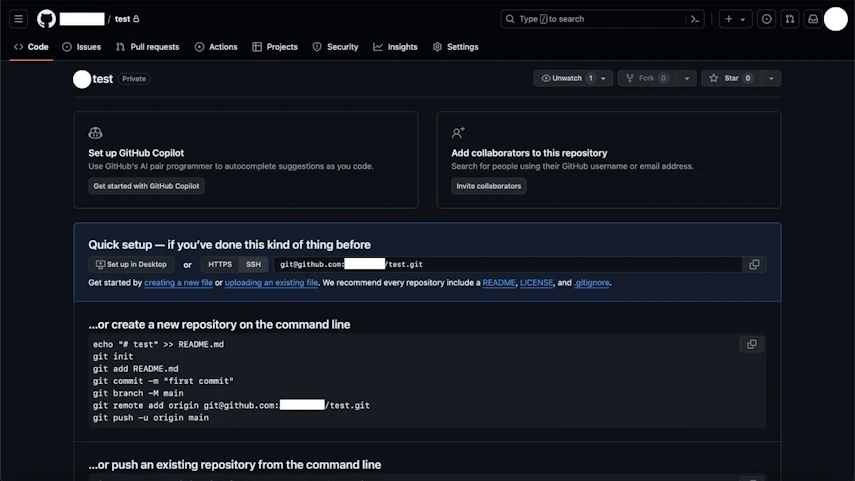This screenshot has height=481, width=855.
Task: Select the SSH clone protocol
Action: pyautogui.click(x=254, y=264)
